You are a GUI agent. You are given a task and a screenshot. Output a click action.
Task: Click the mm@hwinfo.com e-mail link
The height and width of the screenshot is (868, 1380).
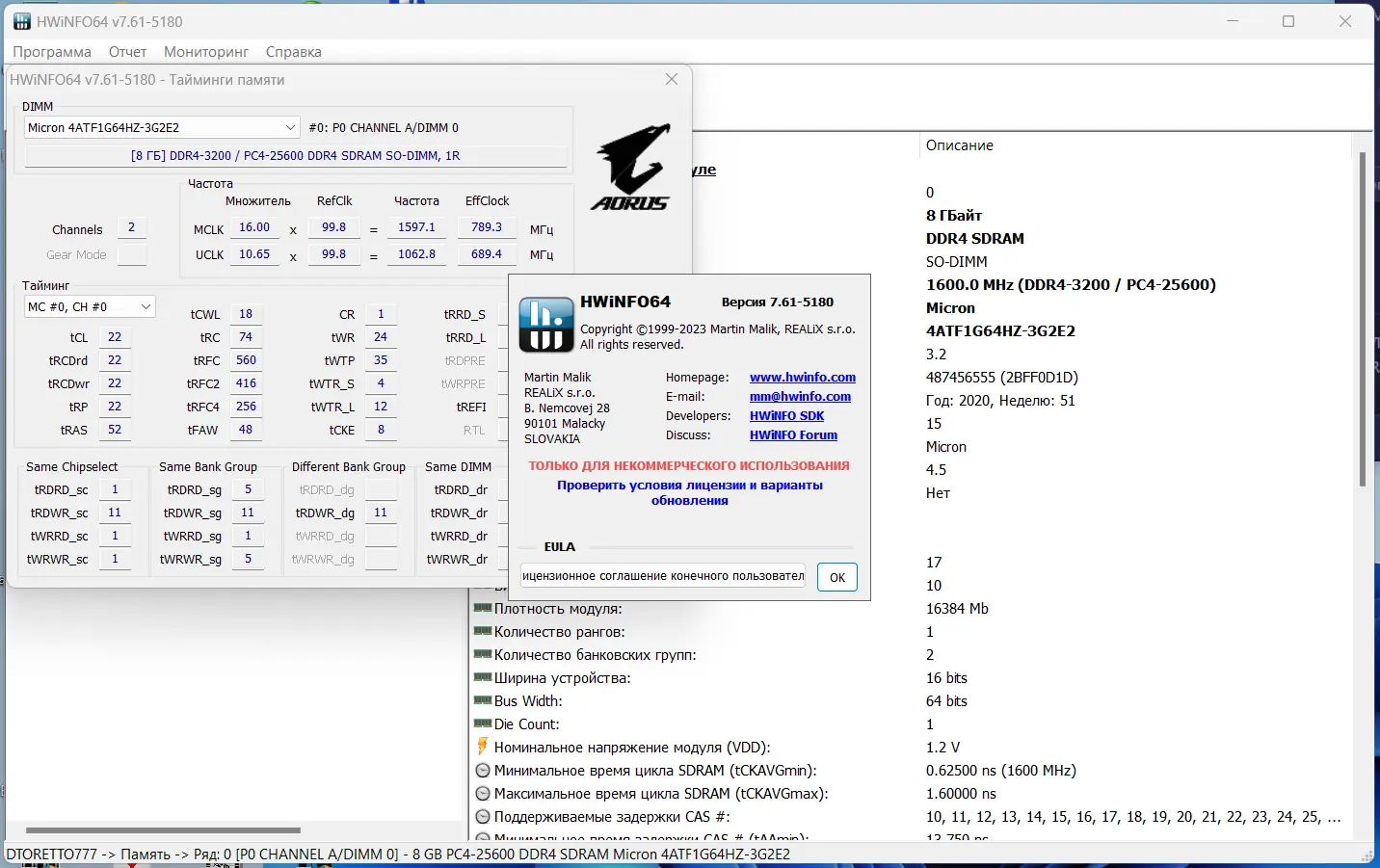click(x=800, y=397)
